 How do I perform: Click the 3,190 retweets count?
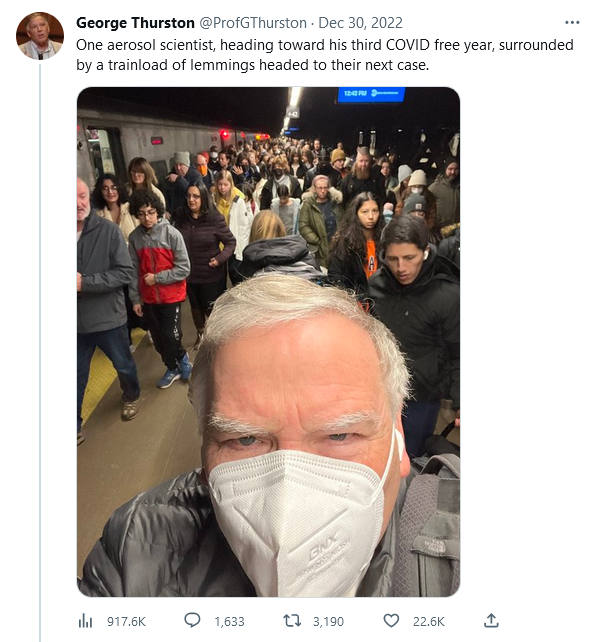328,622
